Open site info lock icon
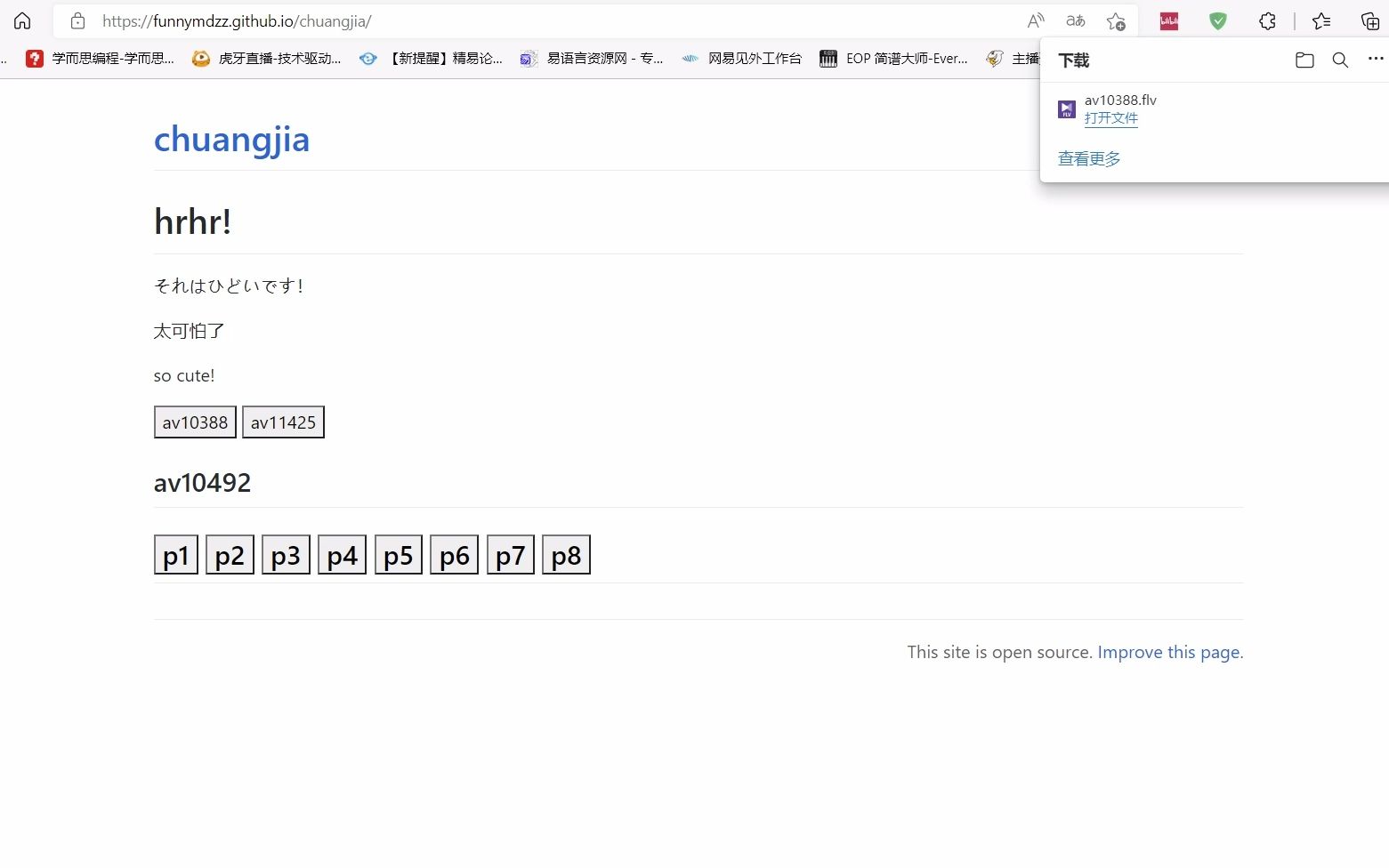Image resolution: width=1389 pixels, height=868 pixels. 78,20
